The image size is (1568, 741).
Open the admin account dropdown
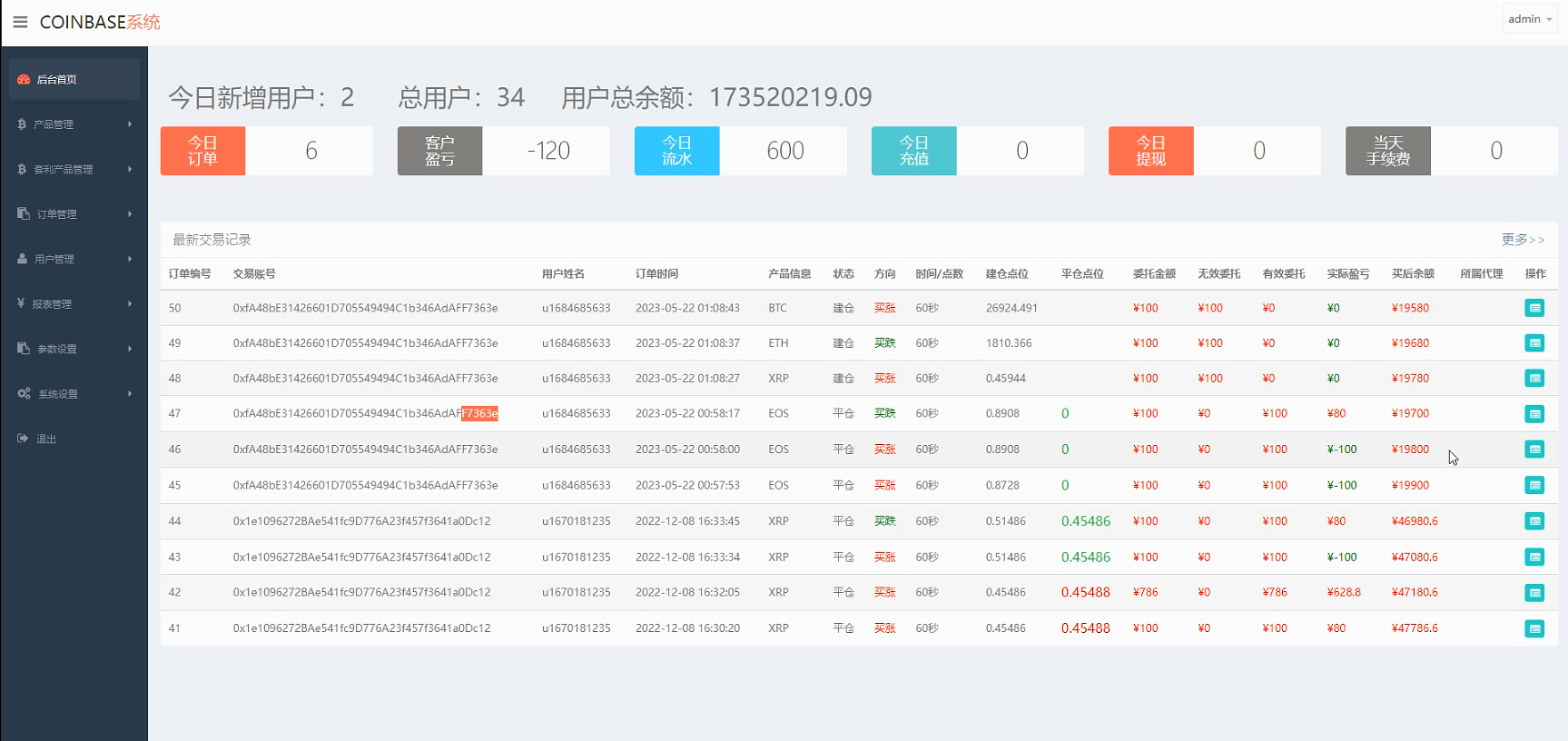[x=1530, y=19]
